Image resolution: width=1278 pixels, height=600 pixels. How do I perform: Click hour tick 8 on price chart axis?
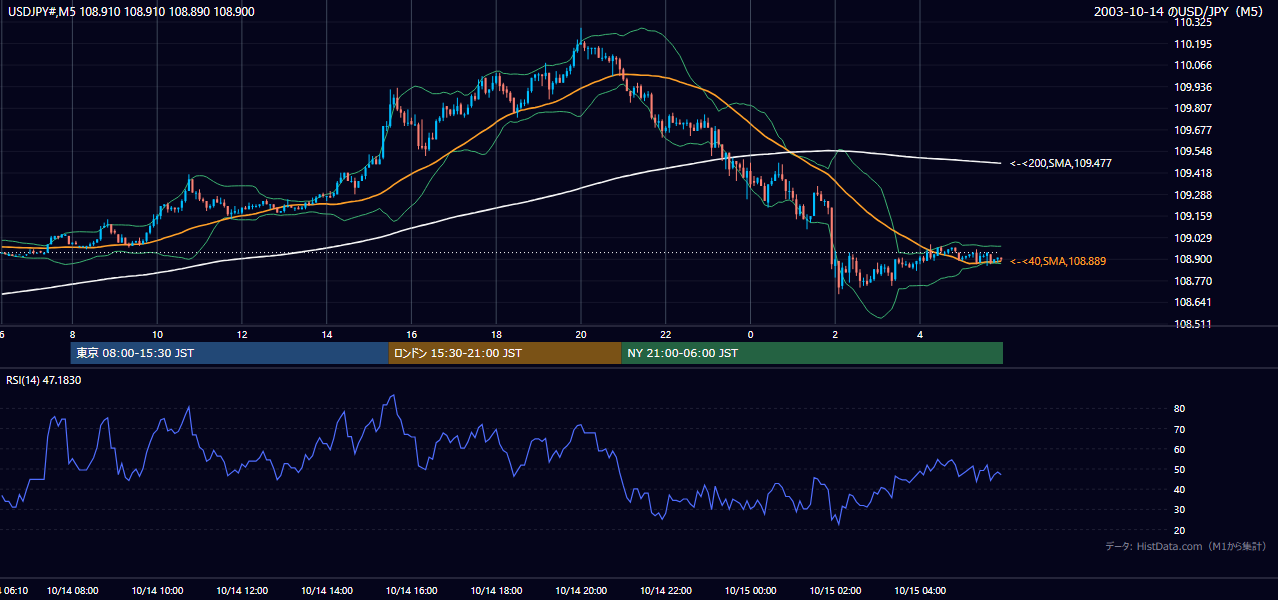point(72,335)
